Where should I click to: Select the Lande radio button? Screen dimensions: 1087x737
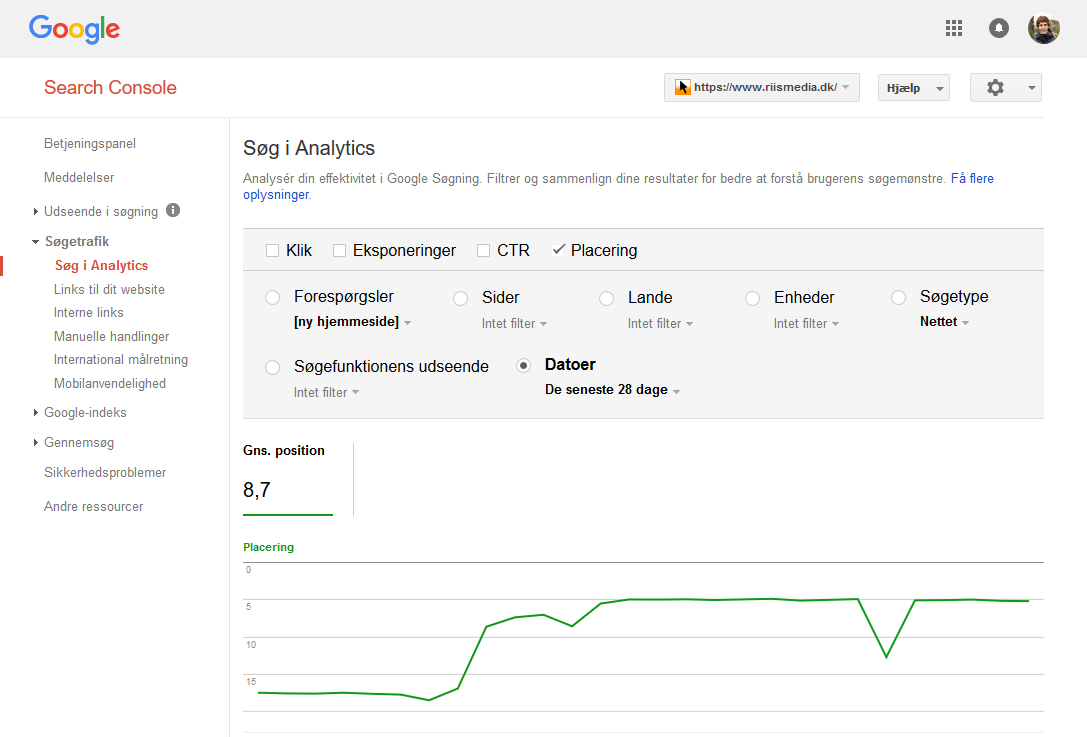click(607, 298)
